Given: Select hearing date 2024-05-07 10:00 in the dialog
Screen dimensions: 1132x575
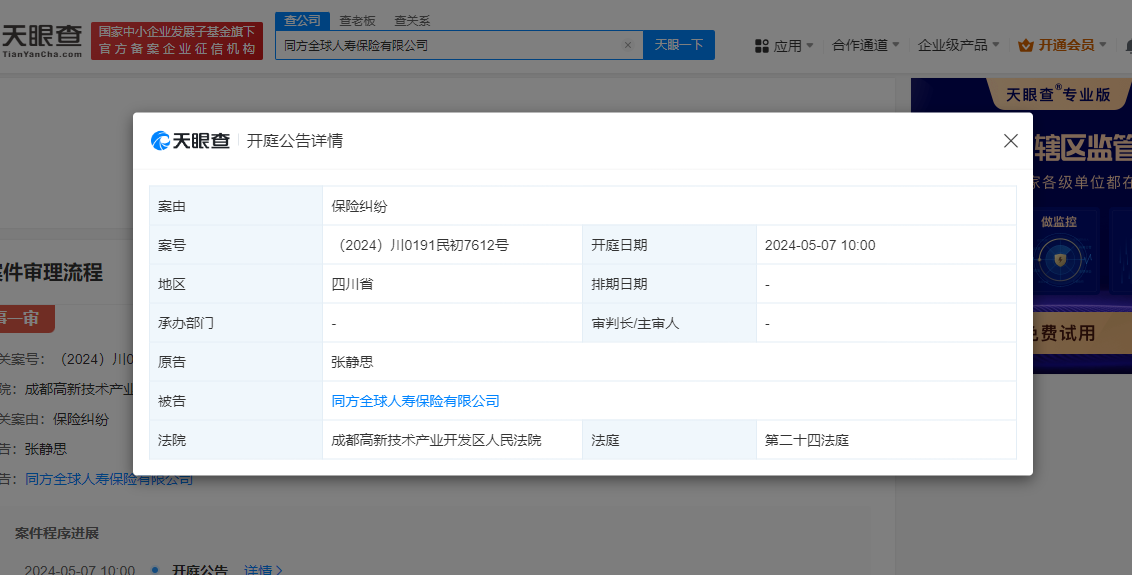Looking at the screenshot, I should (820, 245).
